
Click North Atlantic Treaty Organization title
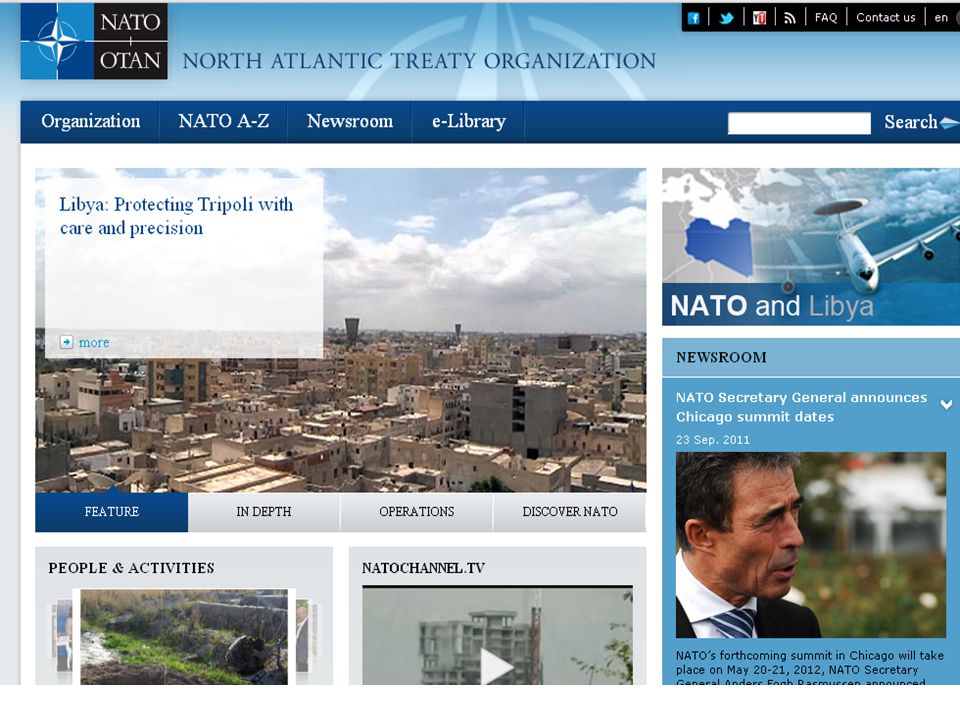[419, 61]
